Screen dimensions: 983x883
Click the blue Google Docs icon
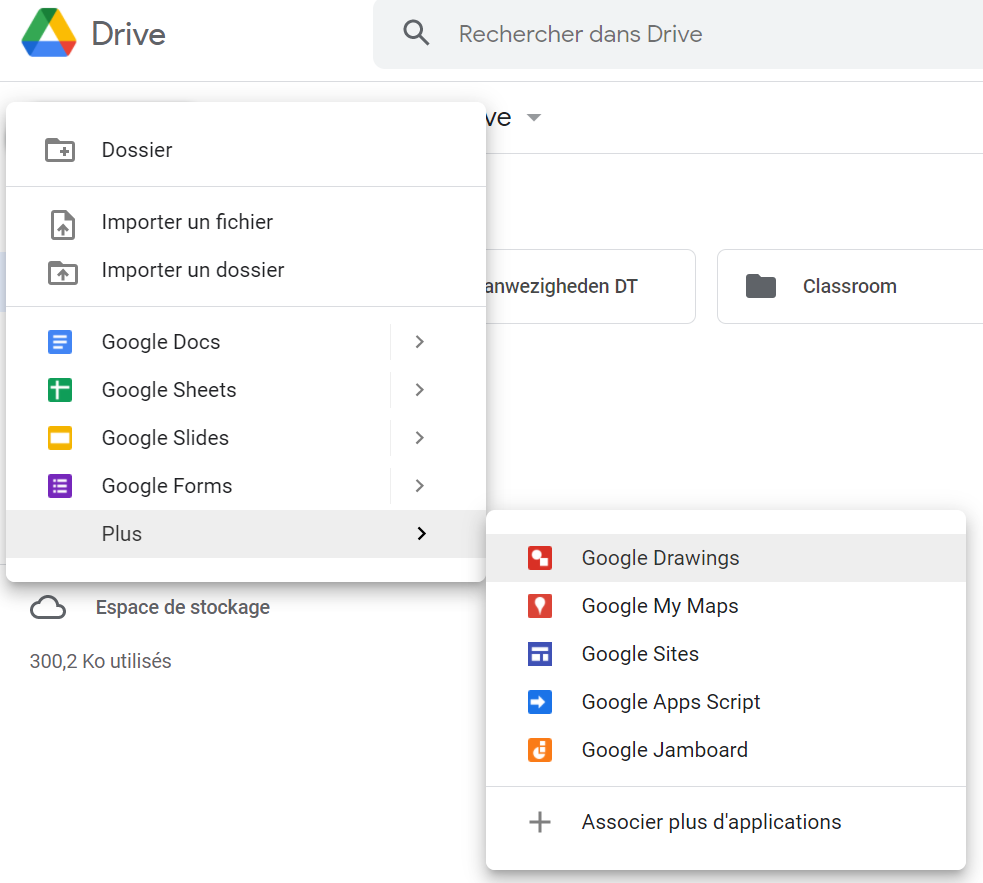[x=60, y=342]
